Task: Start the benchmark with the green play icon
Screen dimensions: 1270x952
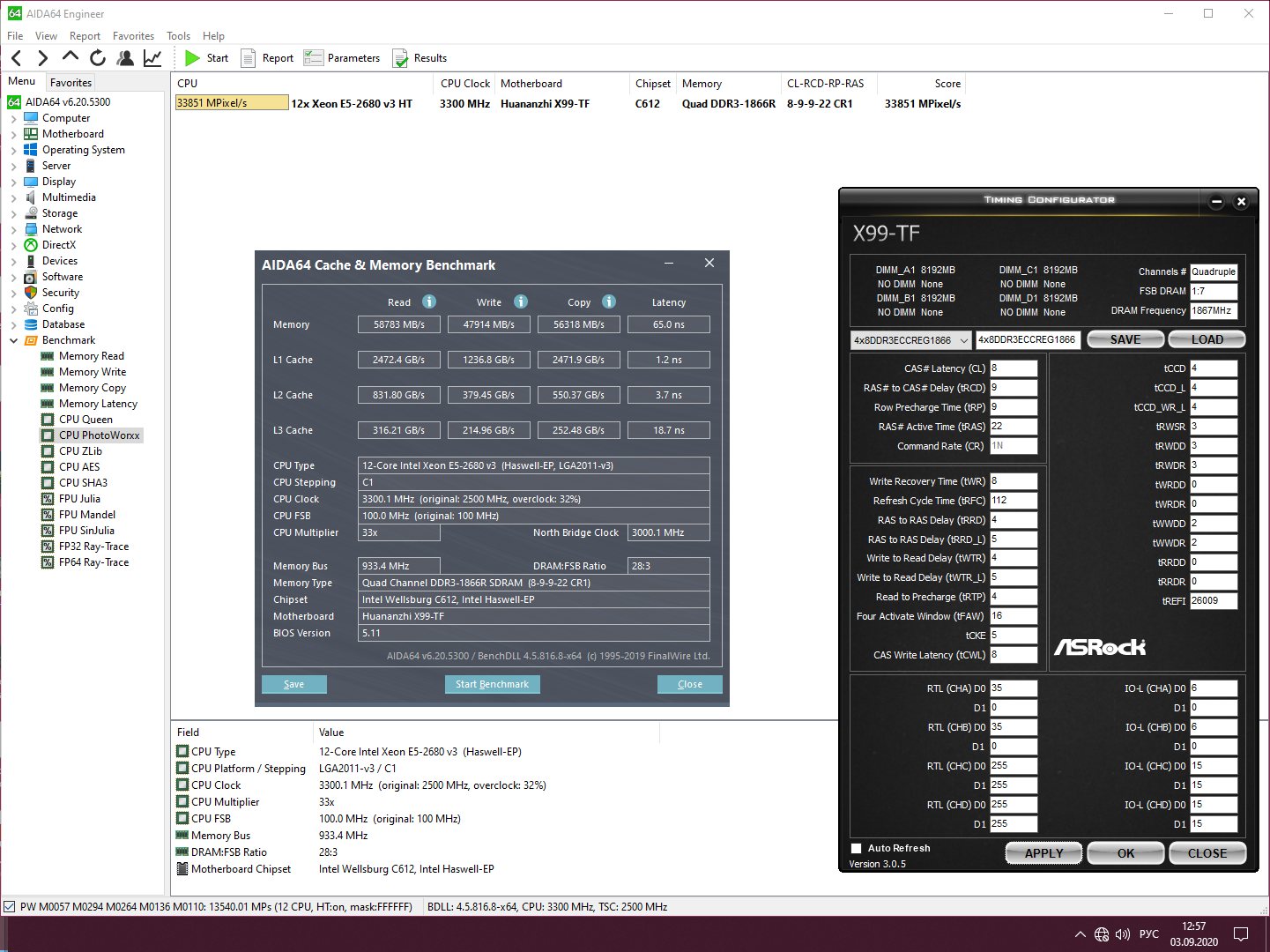Action: tap(192, 58)
